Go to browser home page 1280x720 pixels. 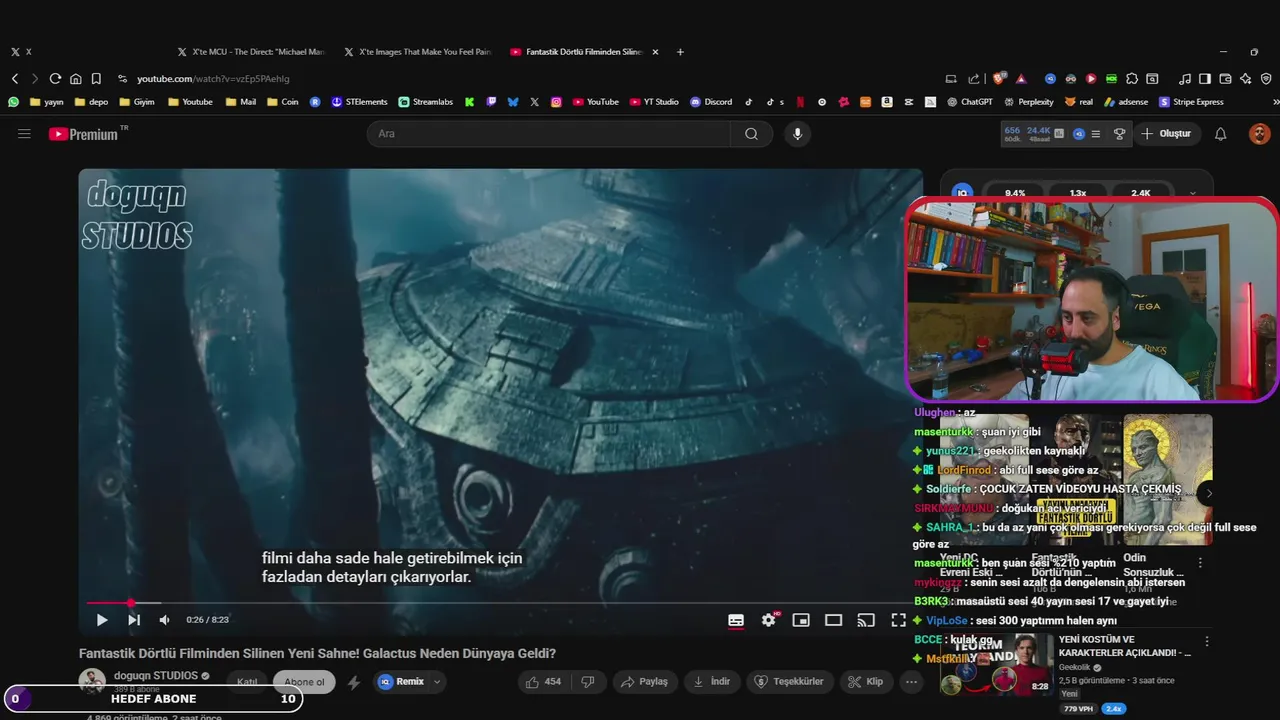75,78
